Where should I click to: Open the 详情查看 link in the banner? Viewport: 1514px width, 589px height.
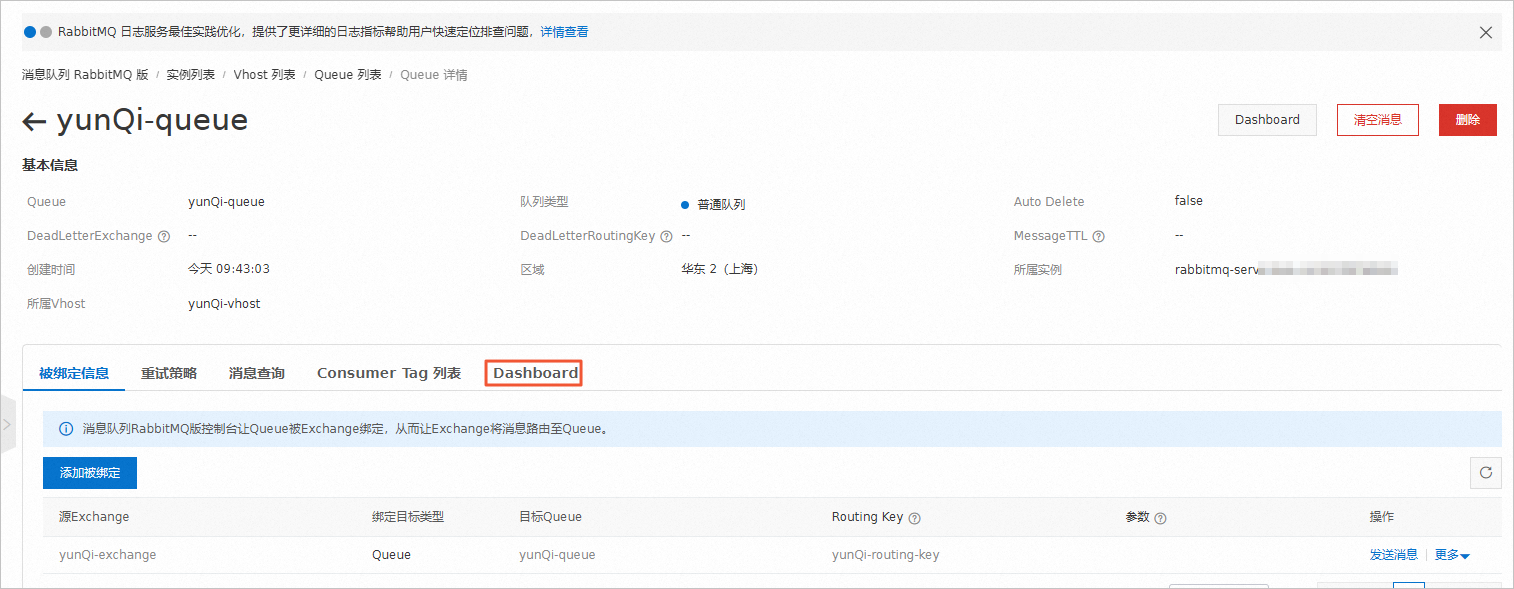tap(564, 32)
